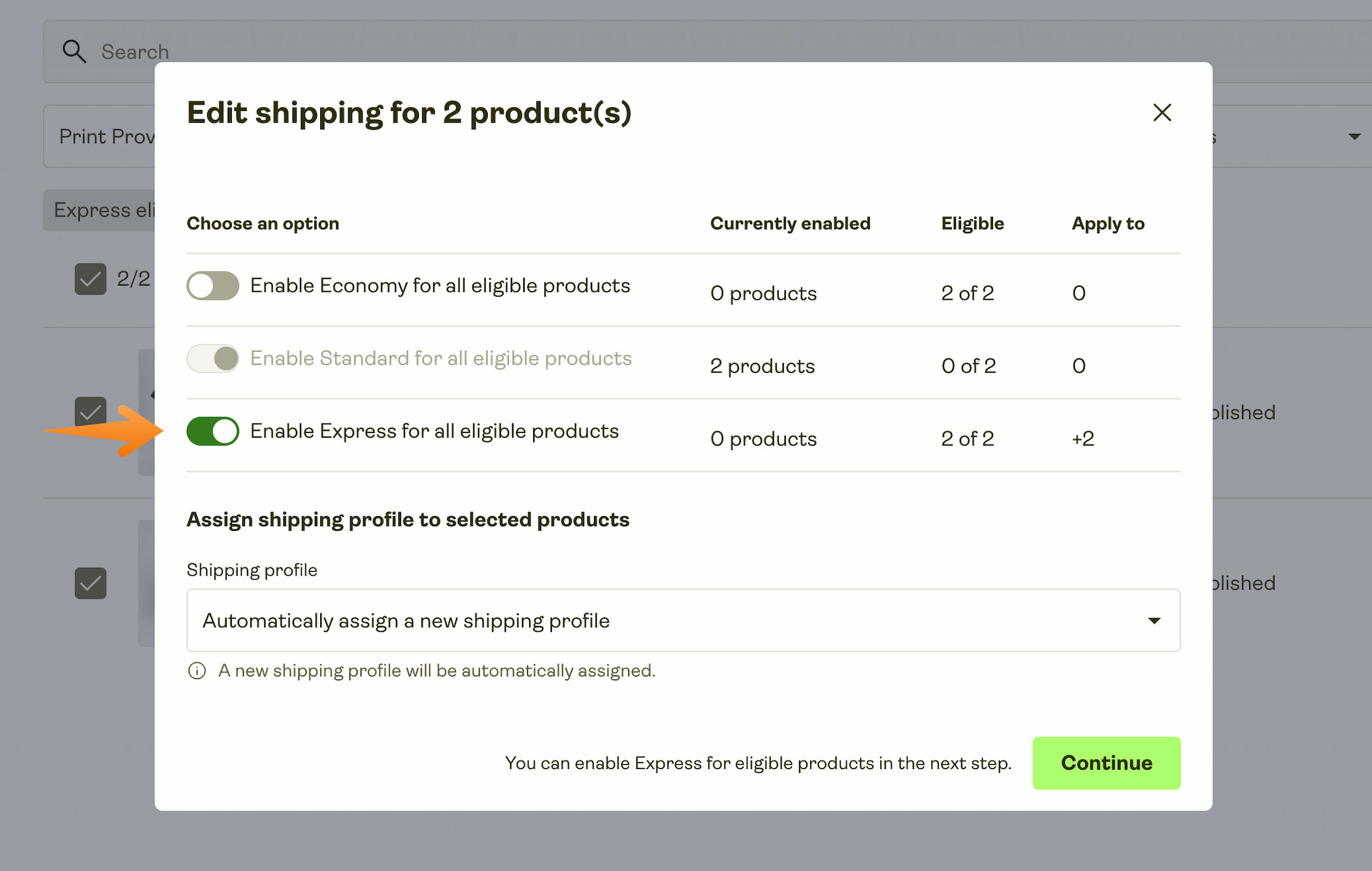Click the Continue button
1372x871 pixels.
pos(1106,763)
